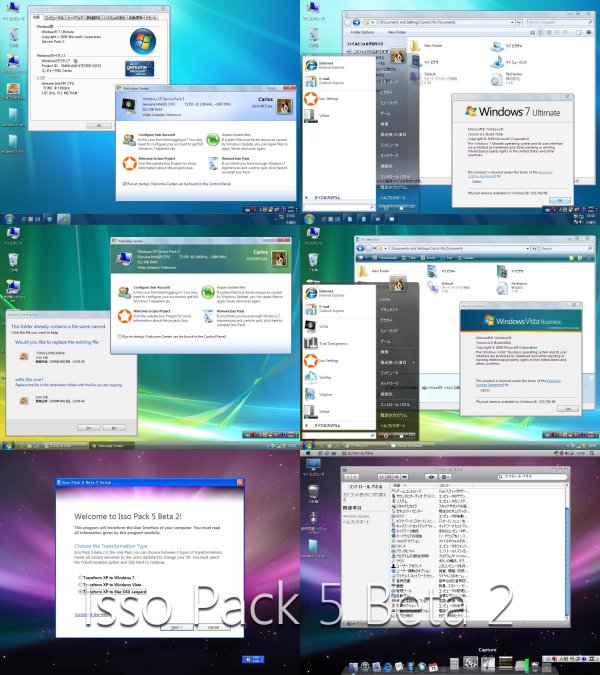Expand 最近使った項目 submenu arrow in Vista start menu
The width and height of the screenshot is (600, 675).
tap(414, 362)
